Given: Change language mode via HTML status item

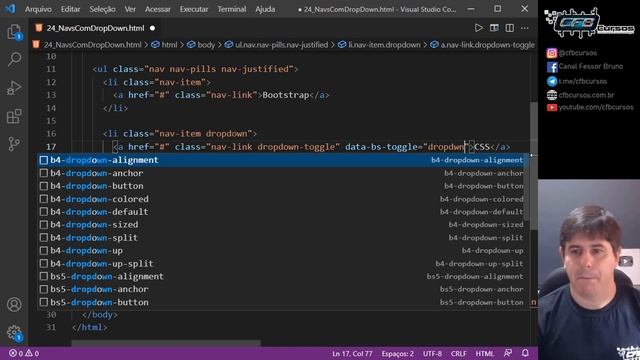Looking at the screenshot, I should (484, 353).
